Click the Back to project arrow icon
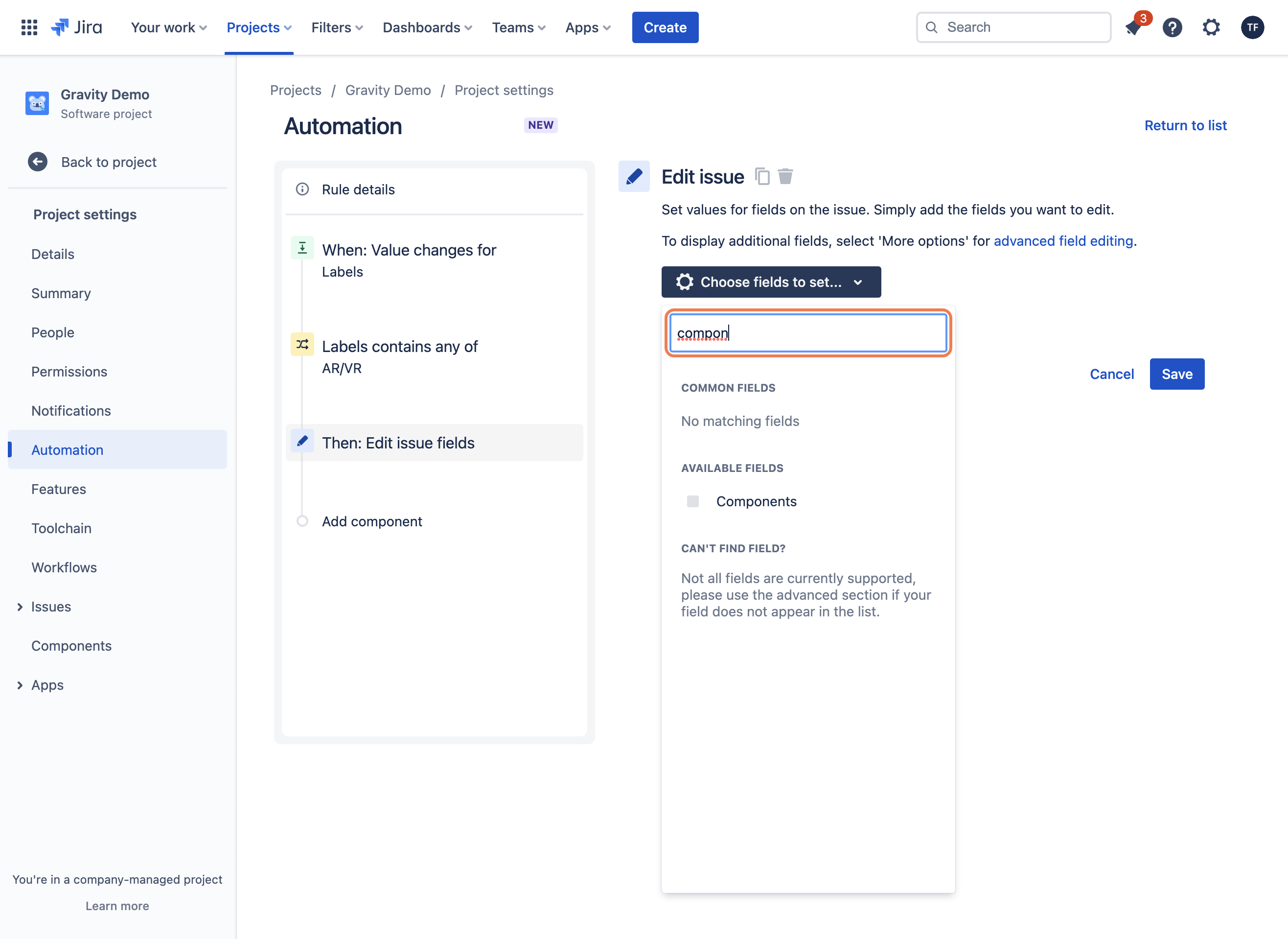The width and height of the screenshot is (1288, 939). (38, 162)
